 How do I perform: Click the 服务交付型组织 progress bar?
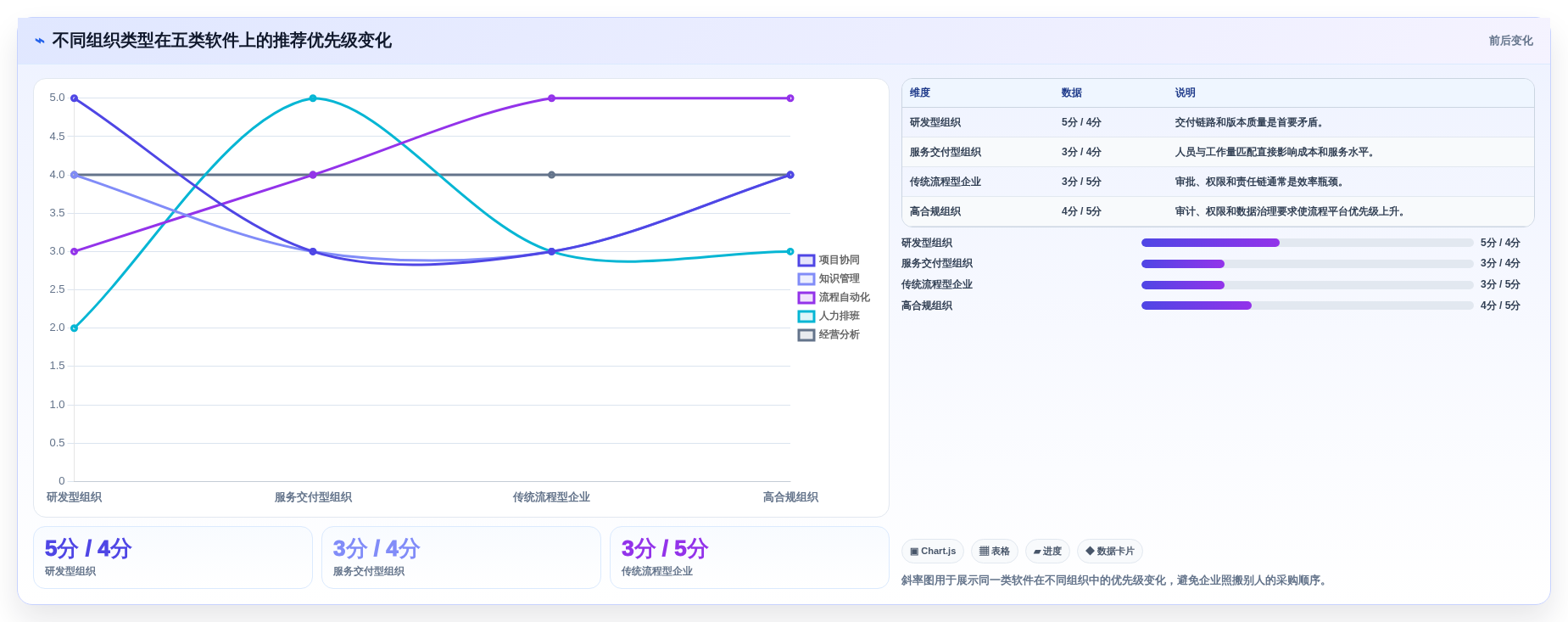tap(1308, 264)
